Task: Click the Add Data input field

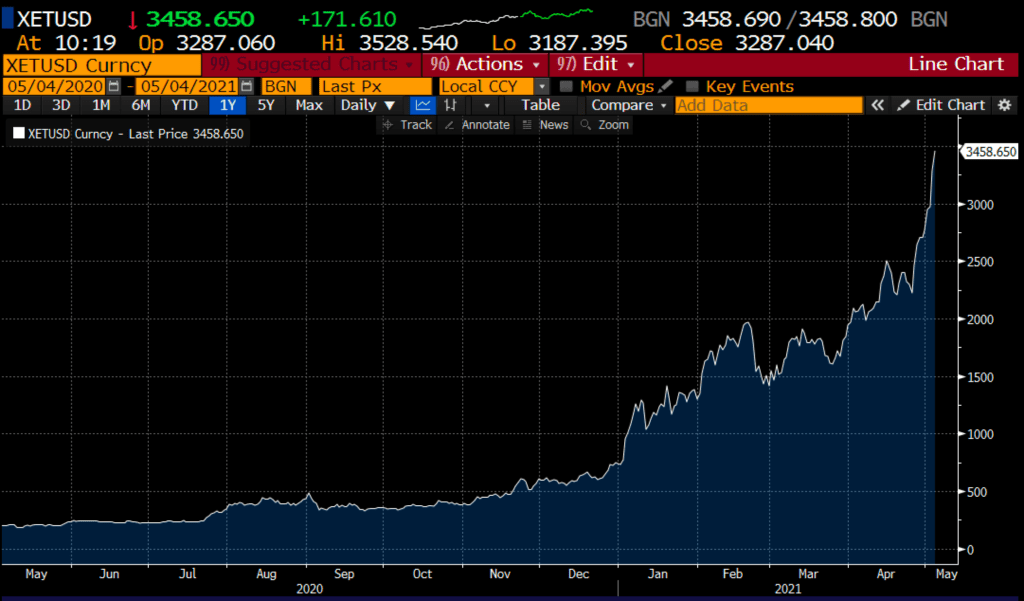Action: pos(768,105)
